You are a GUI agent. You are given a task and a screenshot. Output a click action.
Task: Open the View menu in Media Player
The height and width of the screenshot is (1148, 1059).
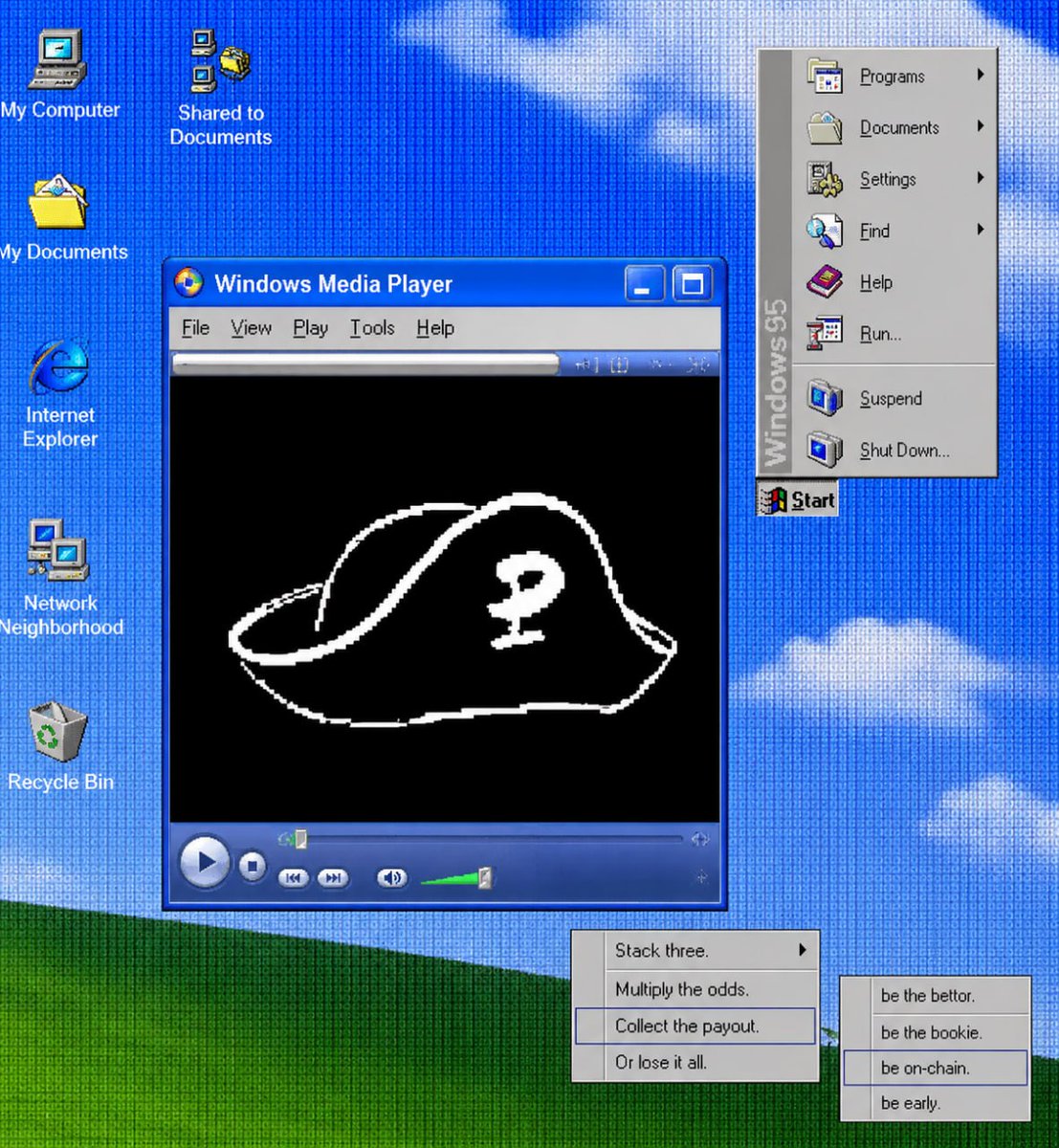point(251,328)
